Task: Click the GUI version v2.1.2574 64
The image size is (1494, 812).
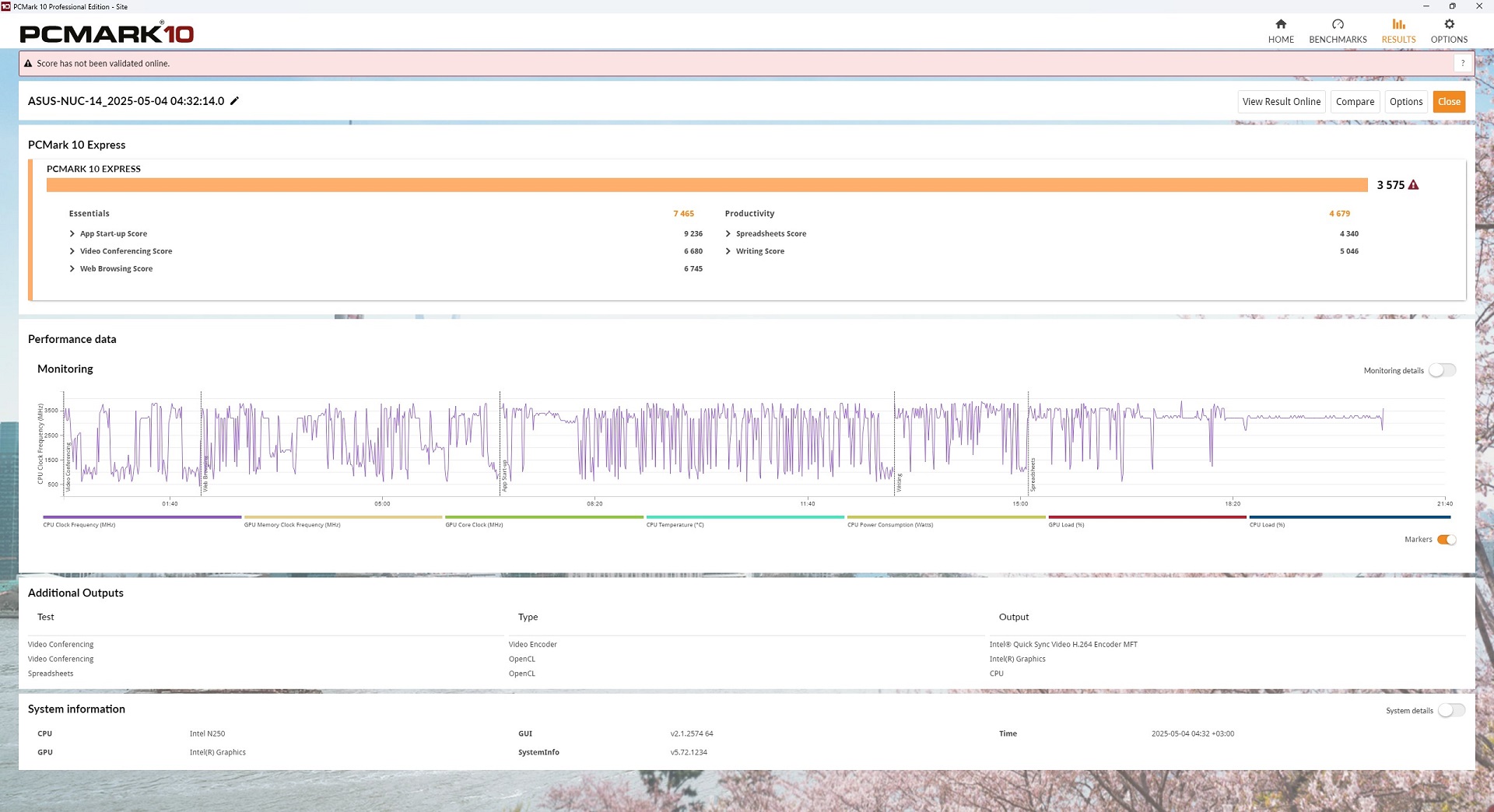Action: pos(692,734)
